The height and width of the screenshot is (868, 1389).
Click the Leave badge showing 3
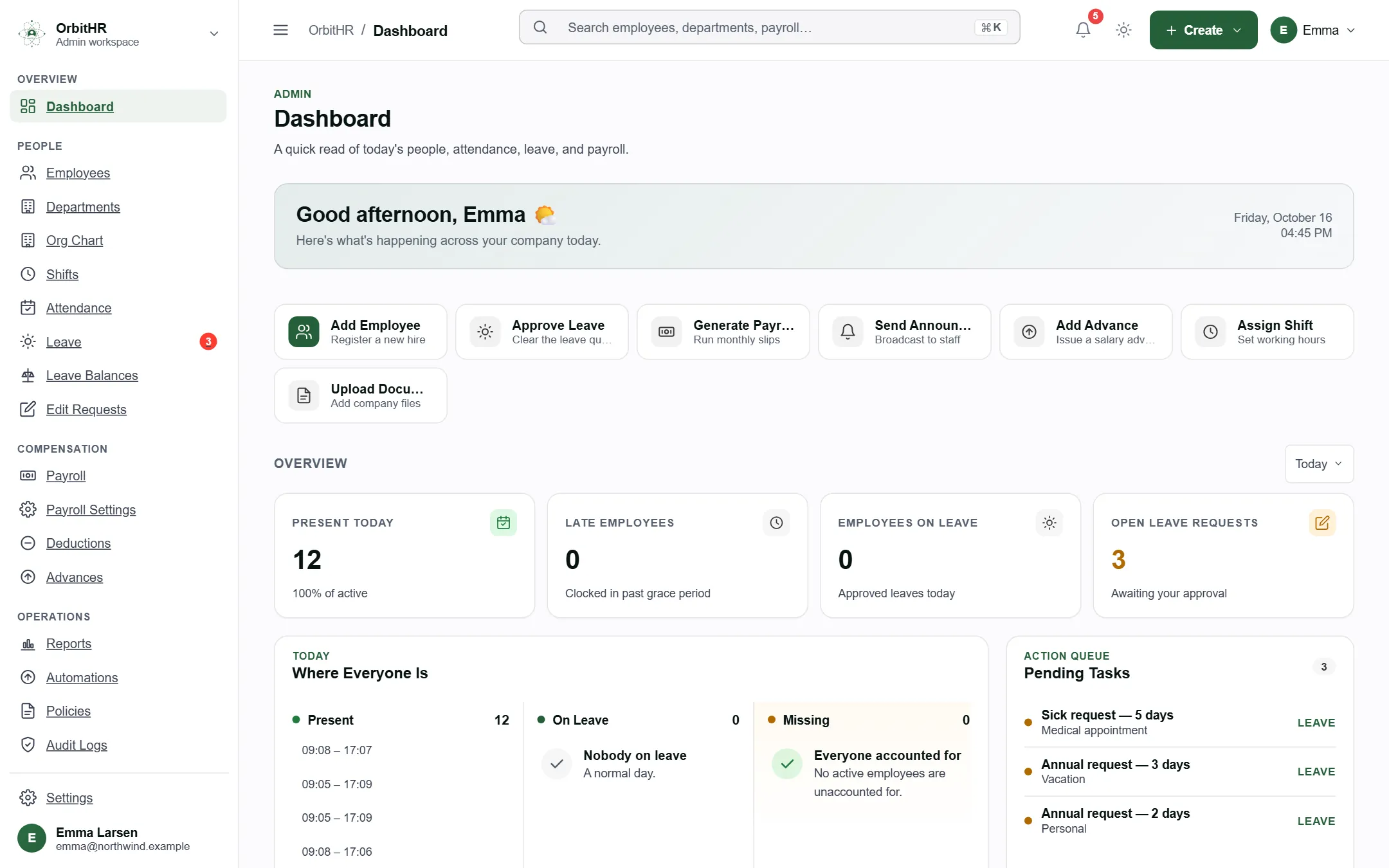[208, 341]
